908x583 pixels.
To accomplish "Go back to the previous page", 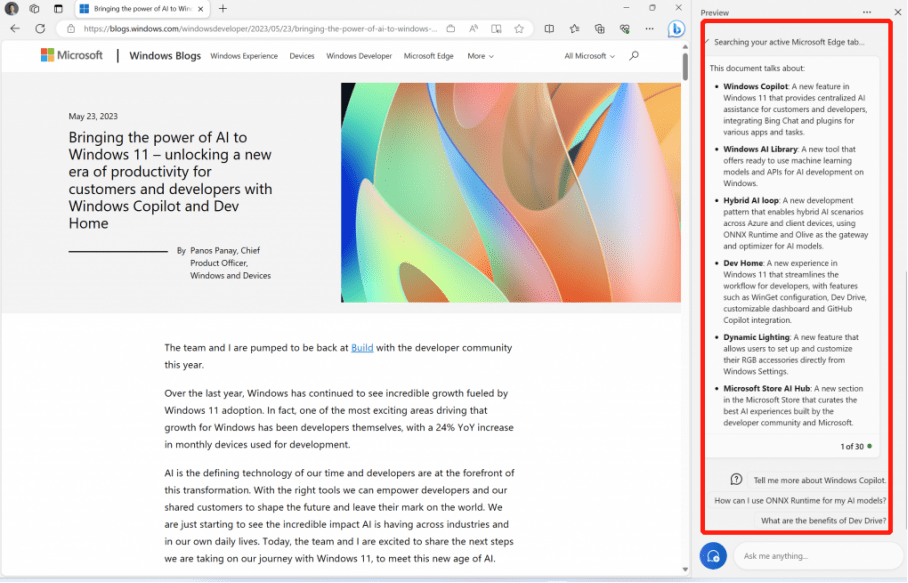I will coord(15,29).
